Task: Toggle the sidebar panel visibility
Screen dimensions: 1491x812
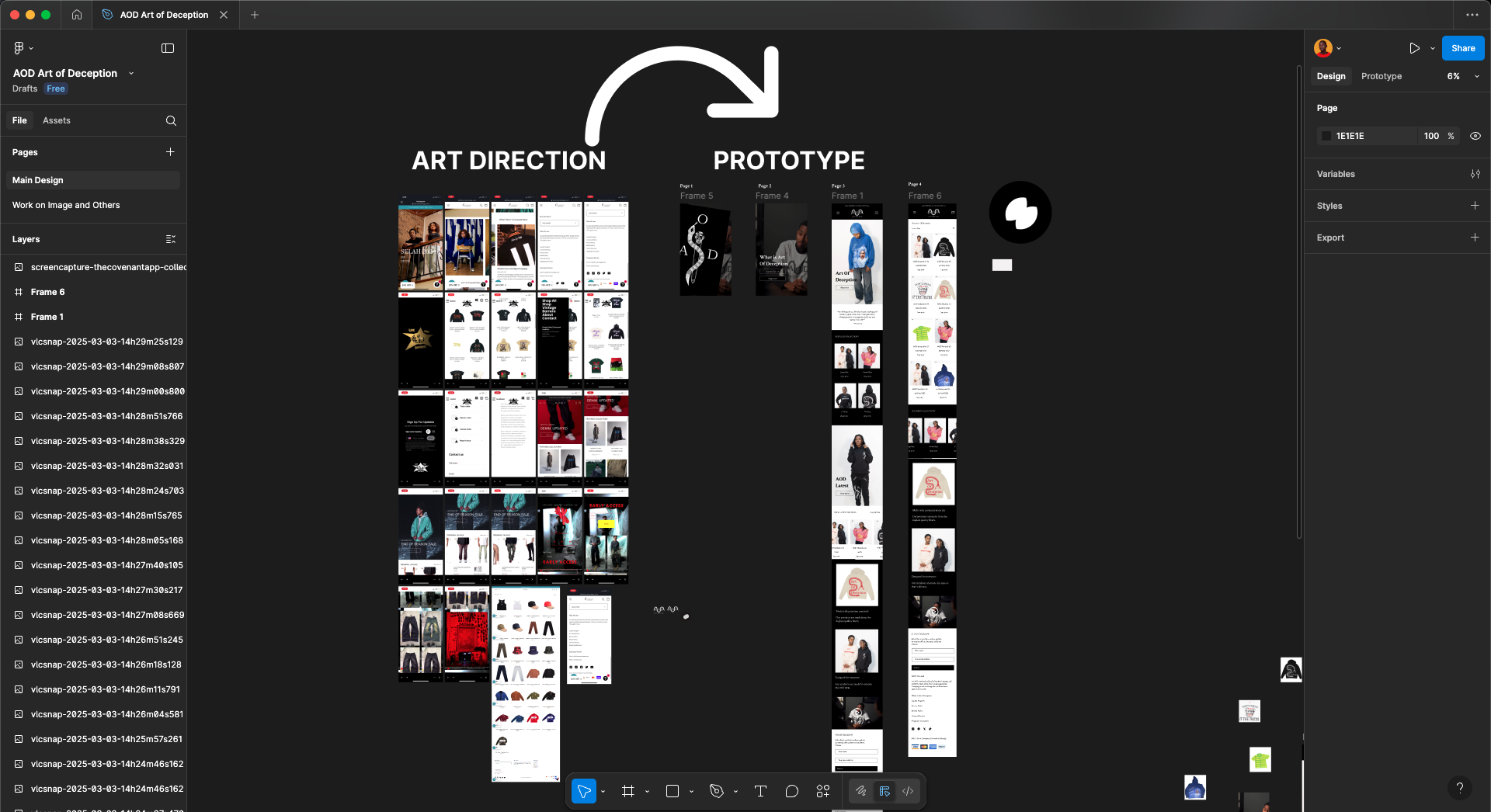Action: pyautogui.click(x=168, y=48)
